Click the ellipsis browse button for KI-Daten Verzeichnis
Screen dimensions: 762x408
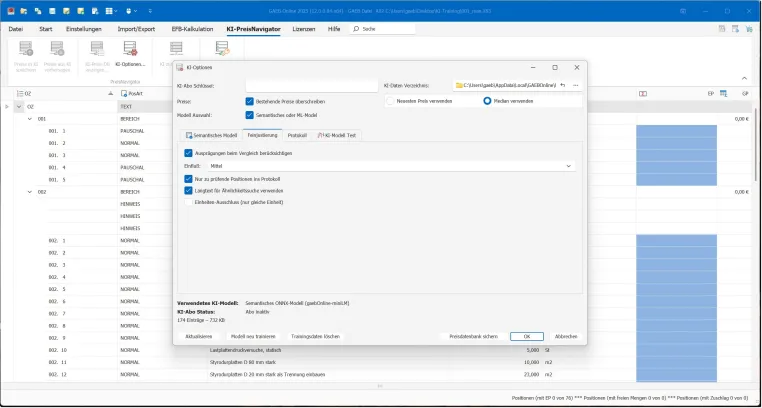[x=576, y=85]
